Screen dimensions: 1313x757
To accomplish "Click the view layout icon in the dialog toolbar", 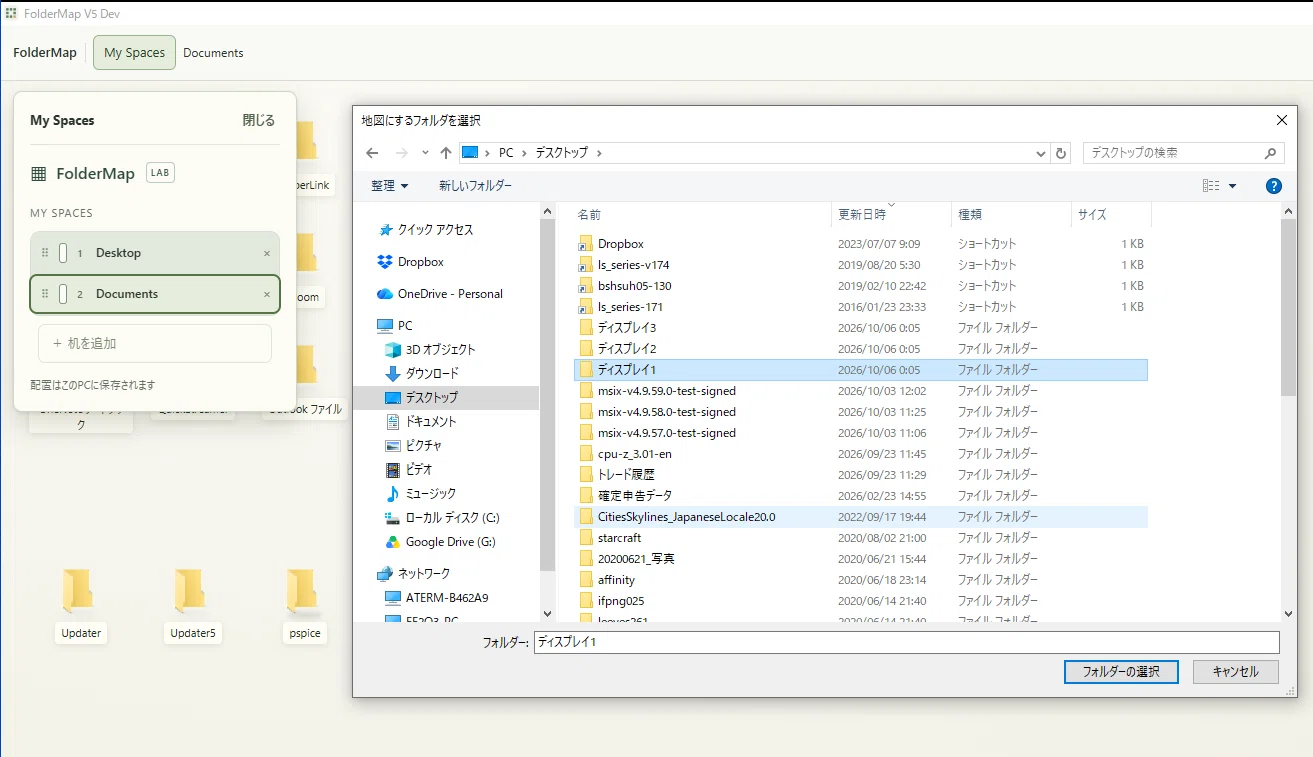I will pyautogui.click(x=1211, y=186).
